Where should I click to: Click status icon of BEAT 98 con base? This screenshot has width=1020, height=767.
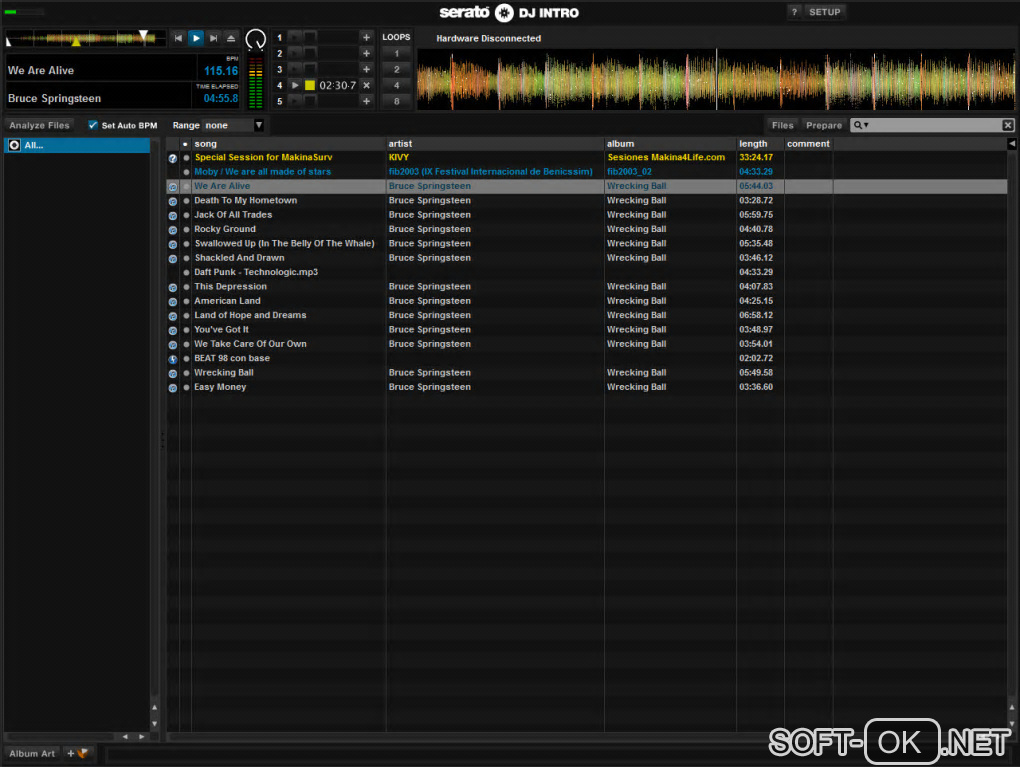pyautogui.click(x=172, y=359)
